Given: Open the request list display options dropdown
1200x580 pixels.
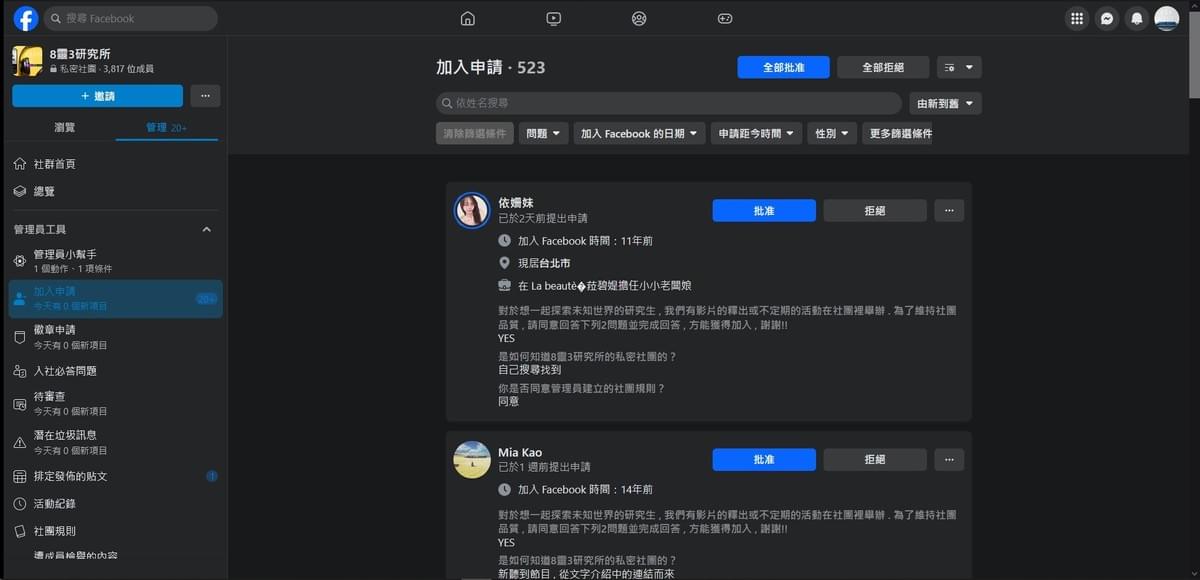Looking at the screenshot, I should pos(959,67).
